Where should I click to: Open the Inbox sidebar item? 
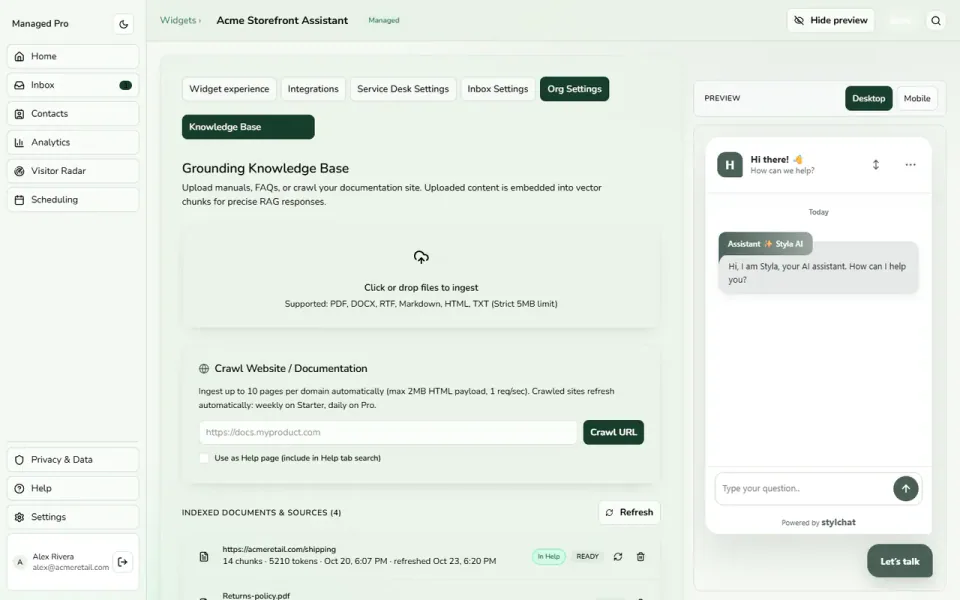click(x=73, y=85)
